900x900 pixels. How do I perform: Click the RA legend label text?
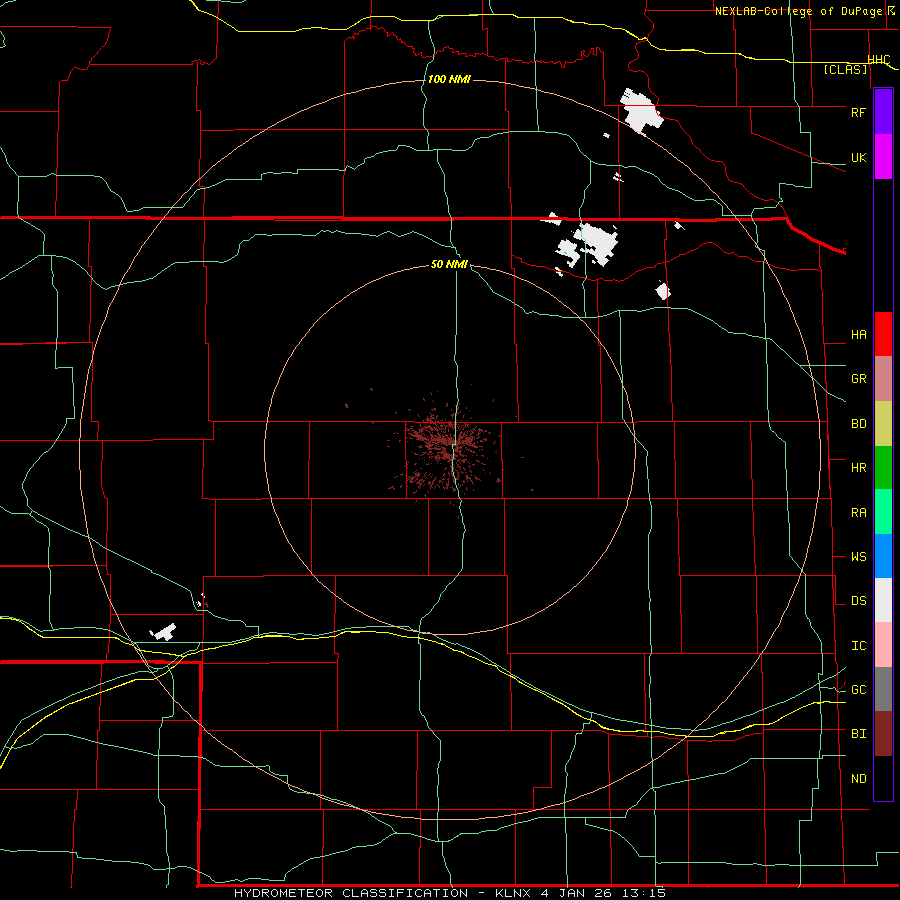coord(858,513)
